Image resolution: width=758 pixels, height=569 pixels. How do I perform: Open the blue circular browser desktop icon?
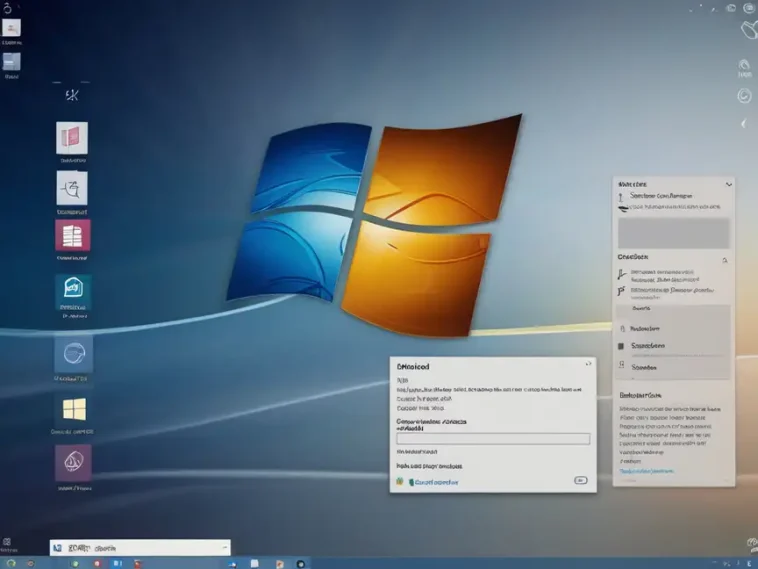[74, 353]
